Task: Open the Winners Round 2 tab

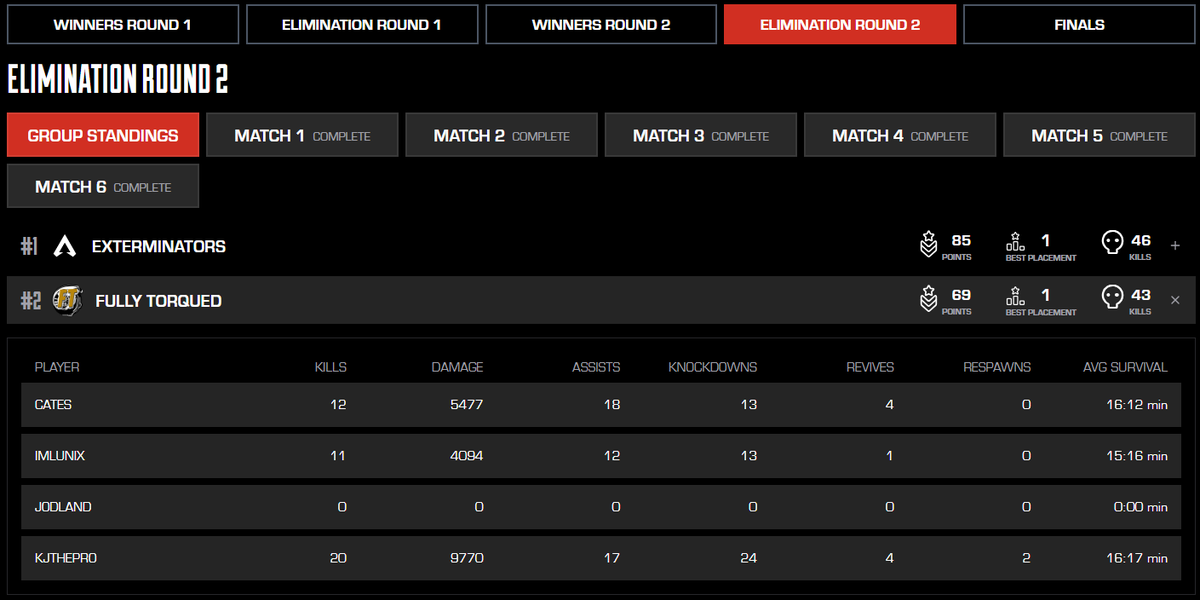Action: point(601,25)
